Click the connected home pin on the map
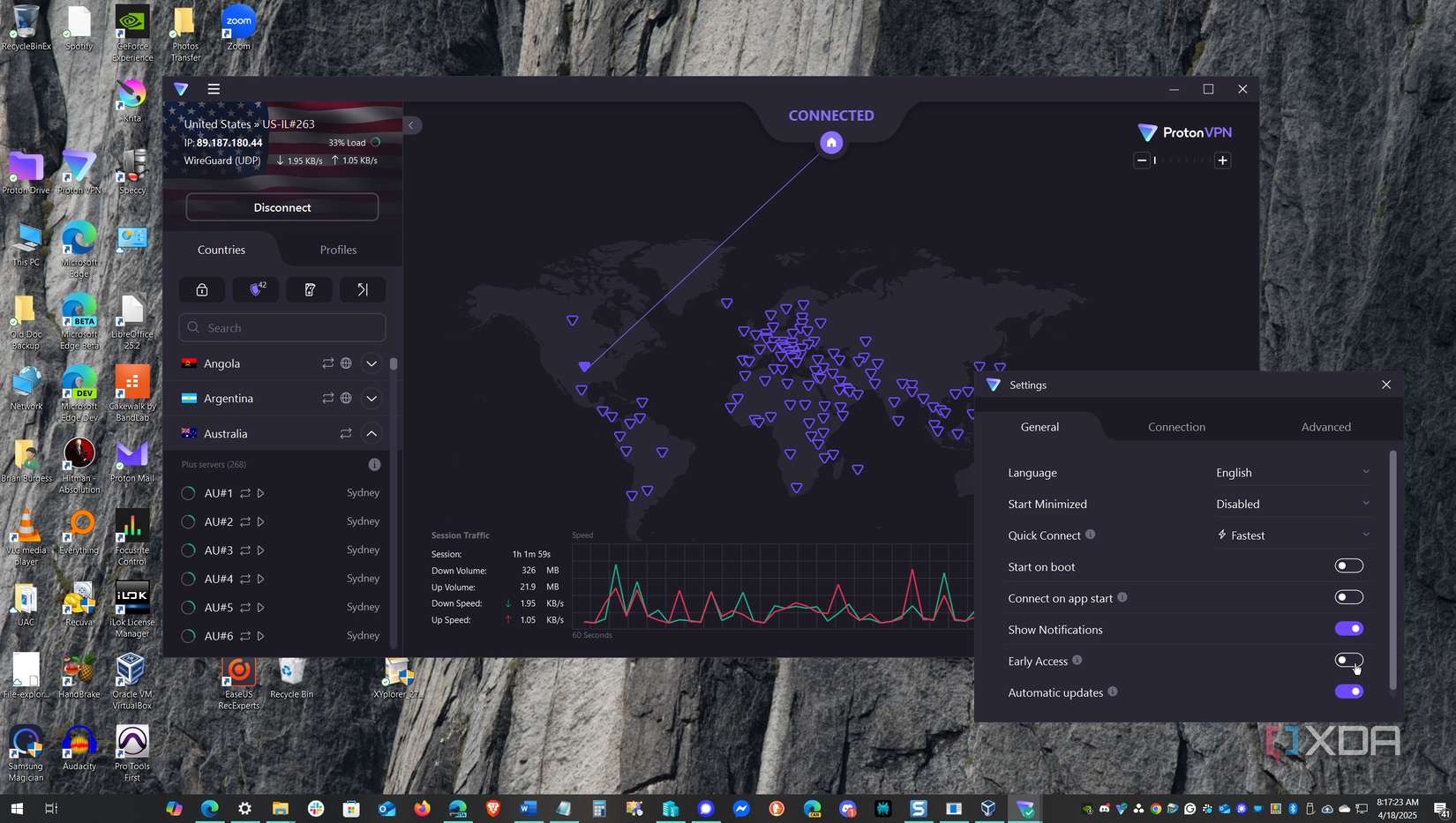This screenshot has height=823, width=1456. pyautogui.click(x=830, y=142)
